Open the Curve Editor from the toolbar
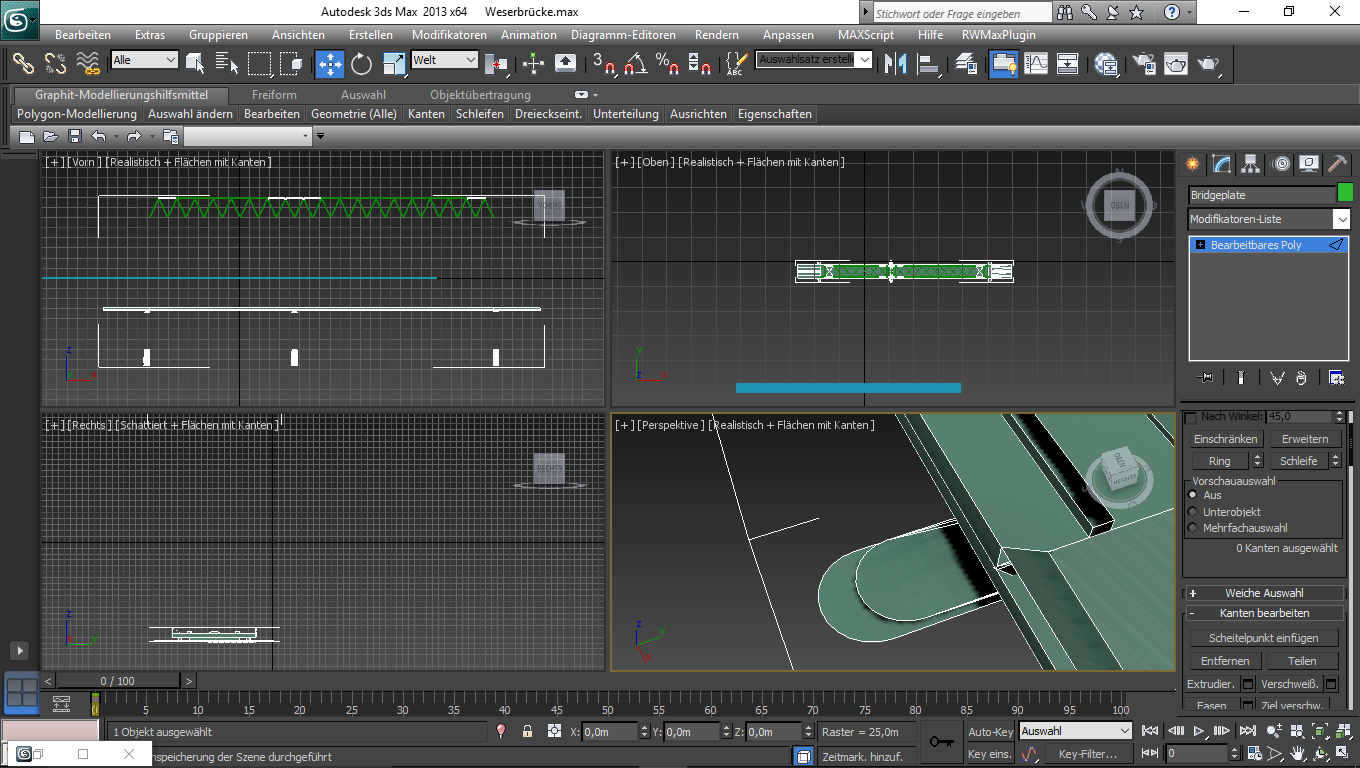This screenshot has width=1360, height=768. point(1036,64)
